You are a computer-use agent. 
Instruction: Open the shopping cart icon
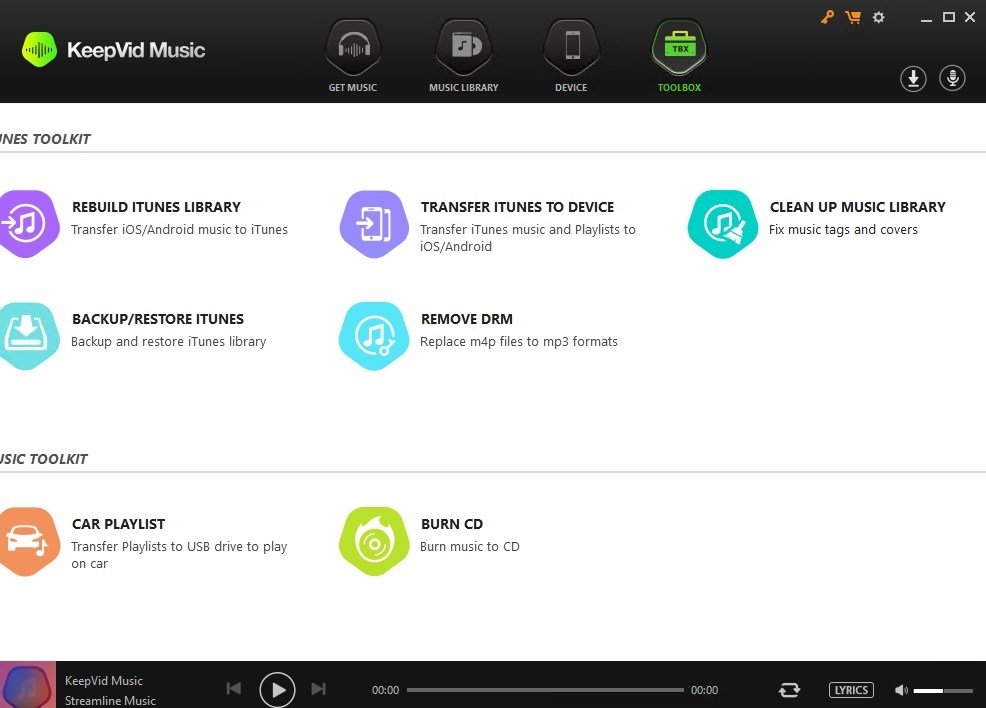tap(853, 17)
